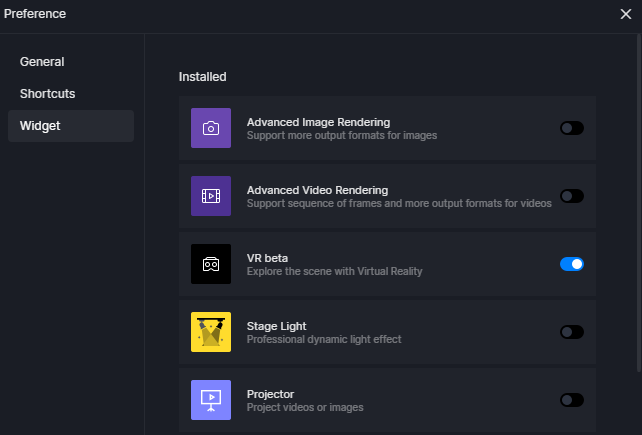Disable the VR beta toggle
The width and height of the screenshot is (642, 435).
tap(572, 264)
